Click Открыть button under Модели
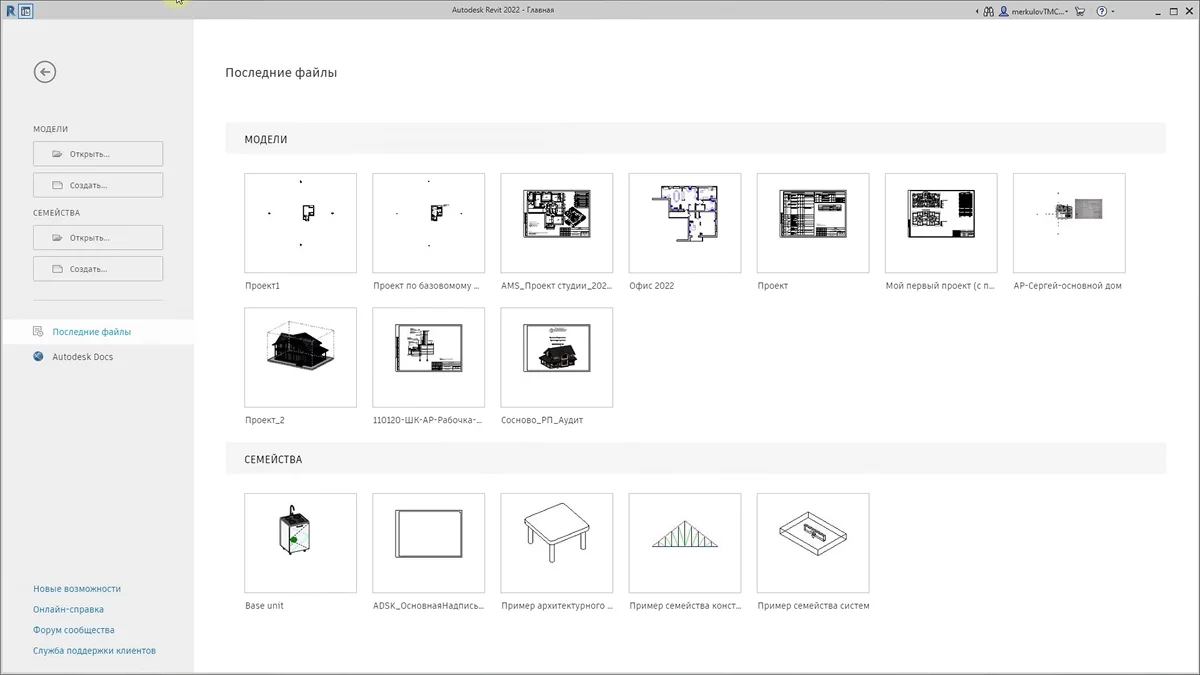1200x675 pixels. pos(98,154)
